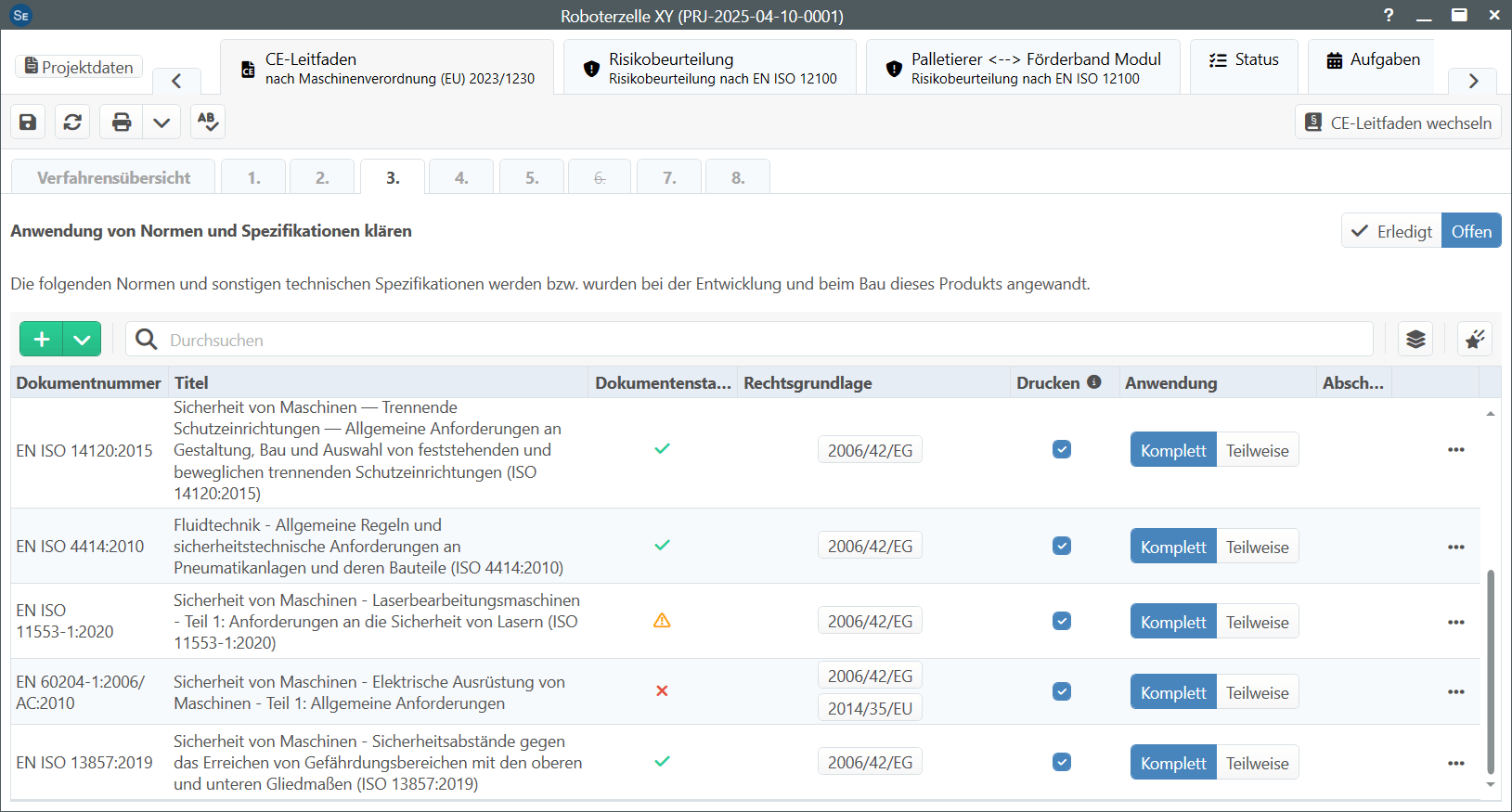Set EN ISO 4414:2010 application to Komplett
The height and width of the screenshot is (812, 1512).
(1173, 547)
